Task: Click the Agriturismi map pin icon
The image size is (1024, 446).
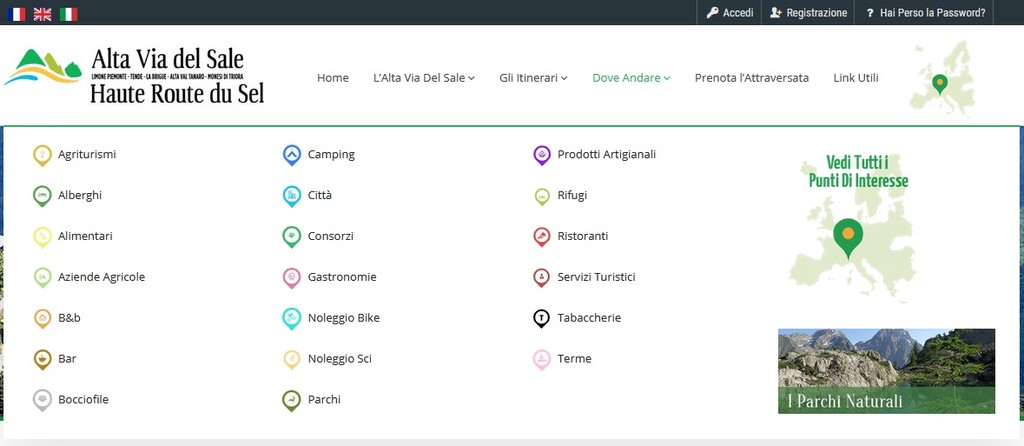Action: 42,155
